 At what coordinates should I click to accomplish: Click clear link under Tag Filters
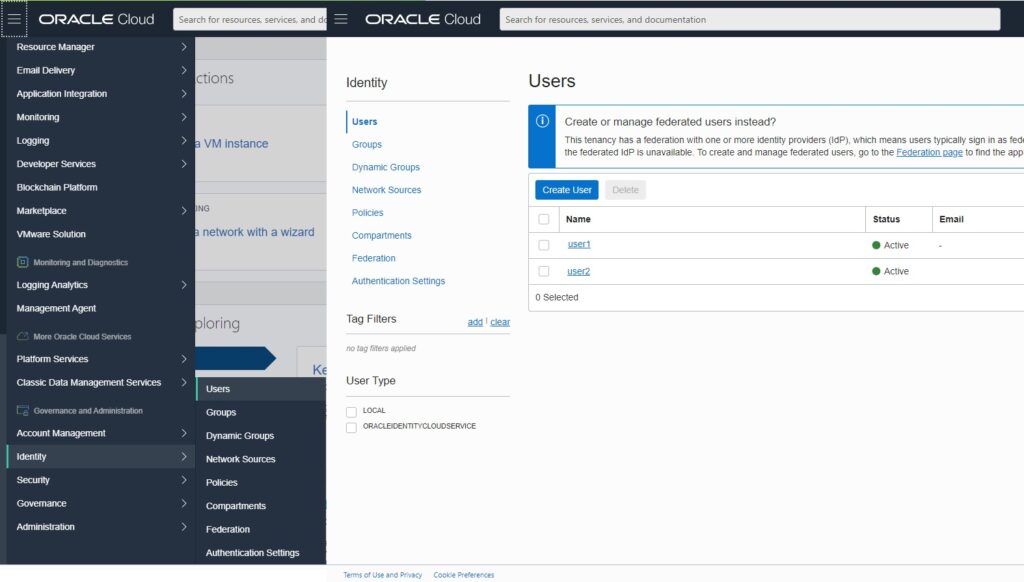tap(500, 322)
